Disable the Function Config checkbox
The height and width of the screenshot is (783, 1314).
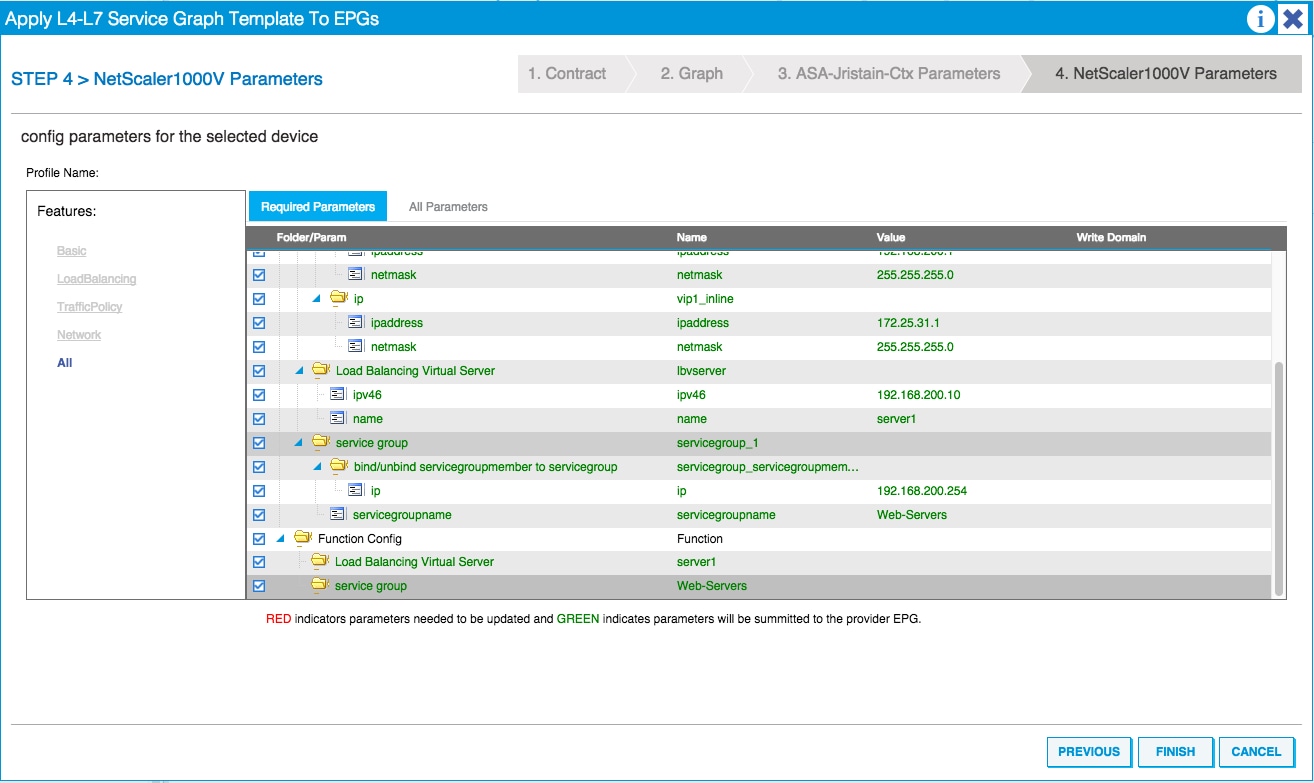coord(259,538)
